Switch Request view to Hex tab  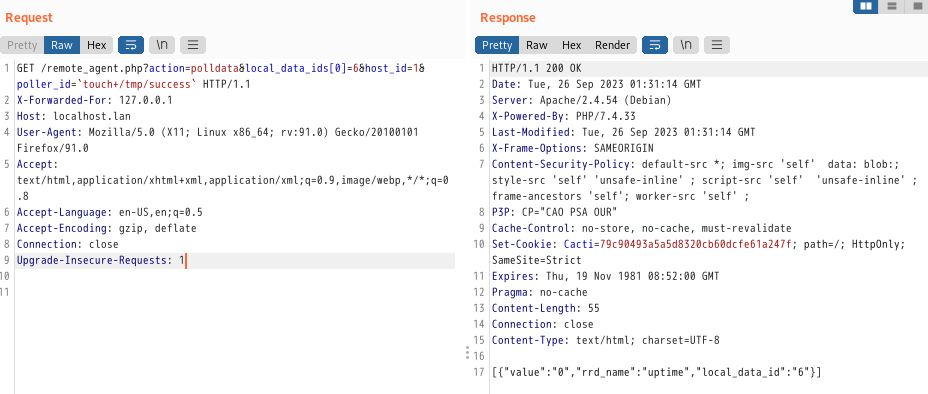[x=96, y=45]
